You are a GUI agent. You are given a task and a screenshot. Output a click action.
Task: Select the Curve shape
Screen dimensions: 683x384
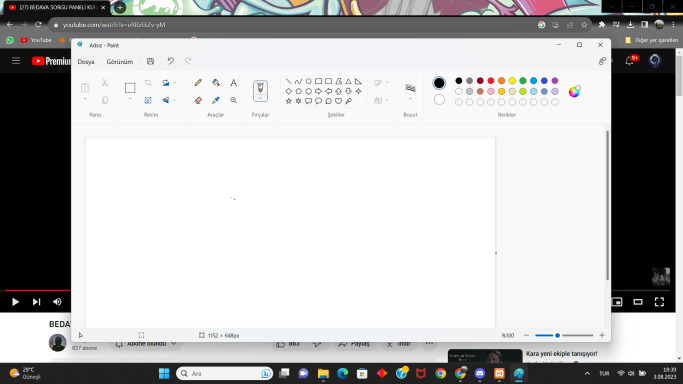click(298, 81)
